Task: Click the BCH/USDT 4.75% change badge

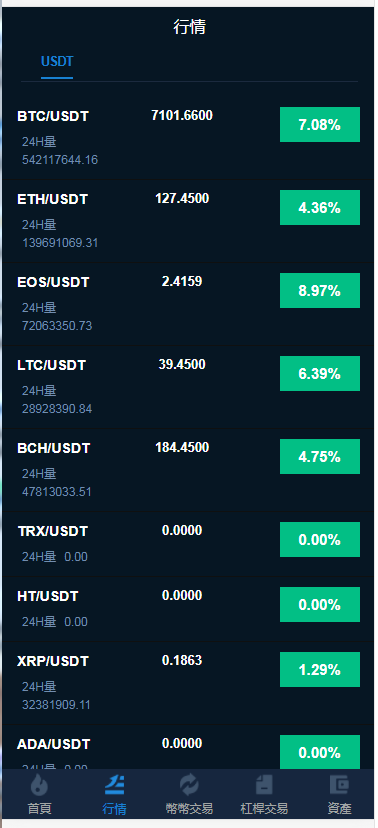Action: click(320, 456)
